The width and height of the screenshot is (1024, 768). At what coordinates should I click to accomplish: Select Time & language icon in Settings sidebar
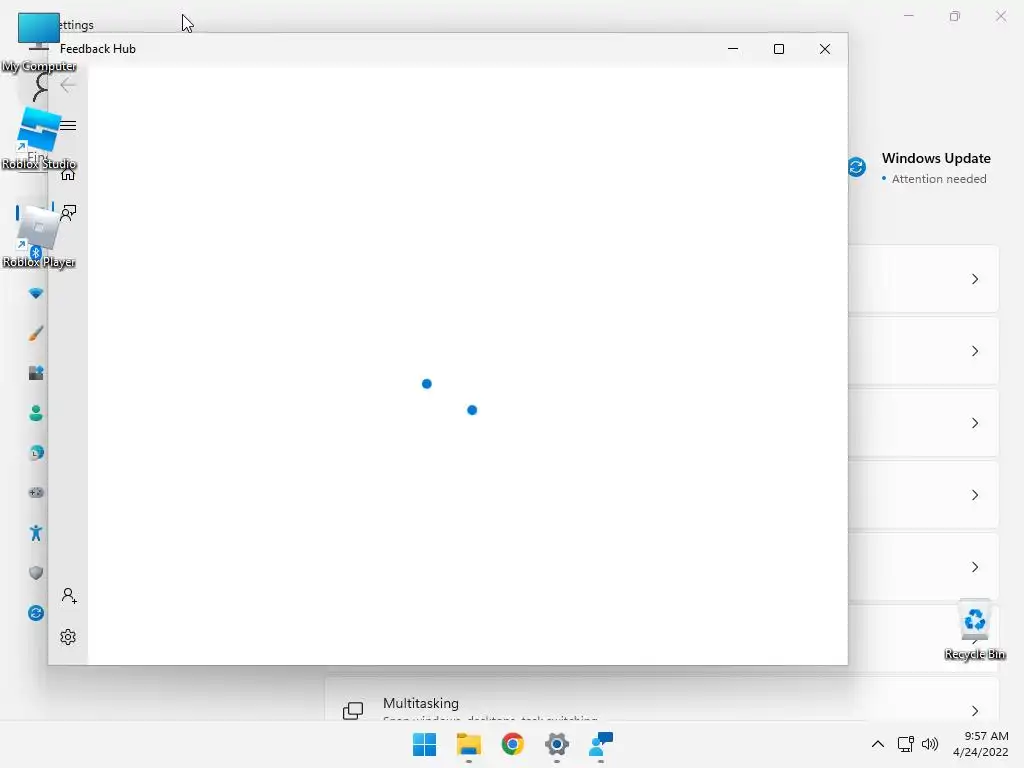pyautogui.click(x=36, y=453)
